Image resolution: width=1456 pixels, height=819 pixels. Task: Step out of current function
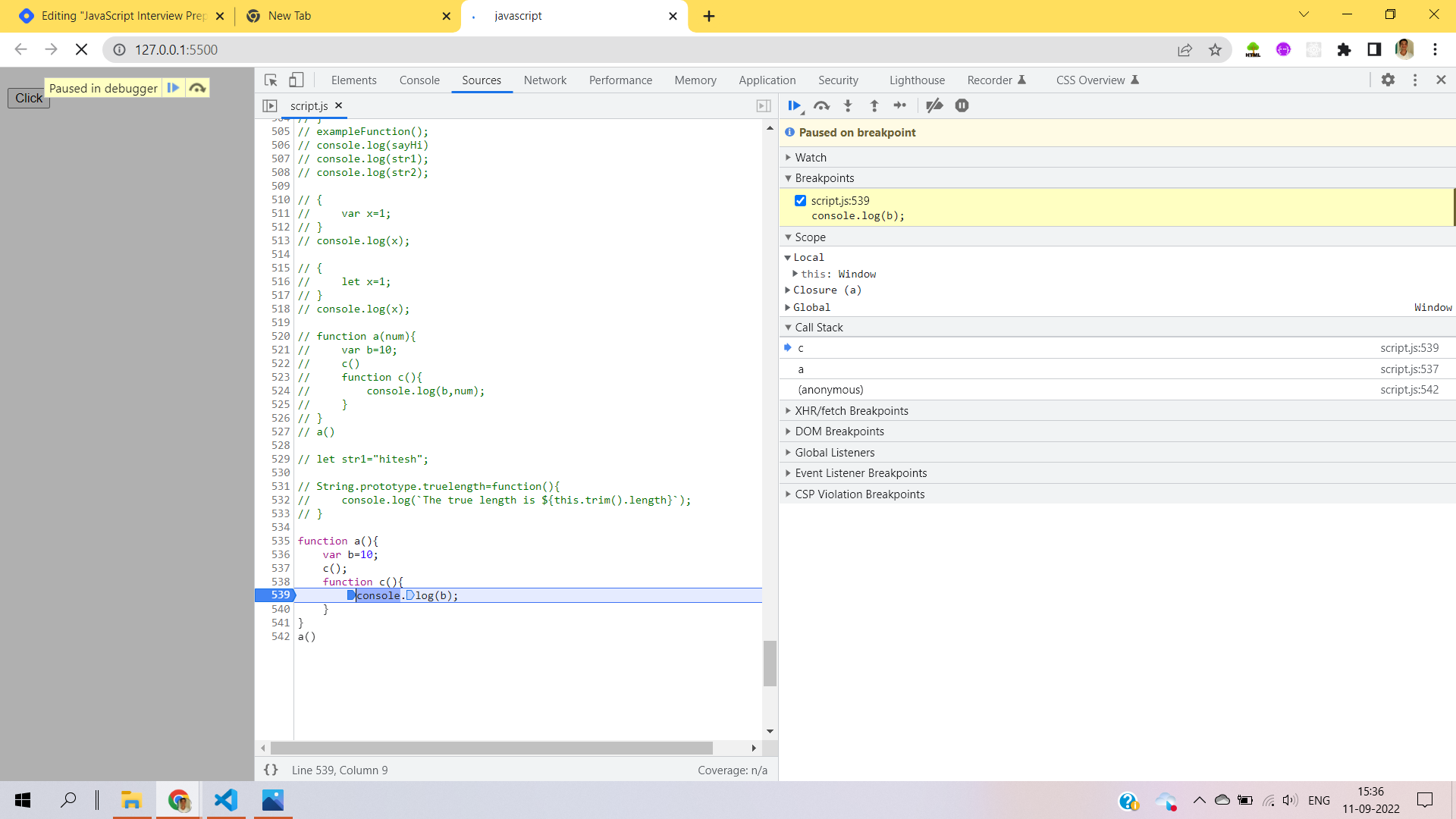point(874,106)
